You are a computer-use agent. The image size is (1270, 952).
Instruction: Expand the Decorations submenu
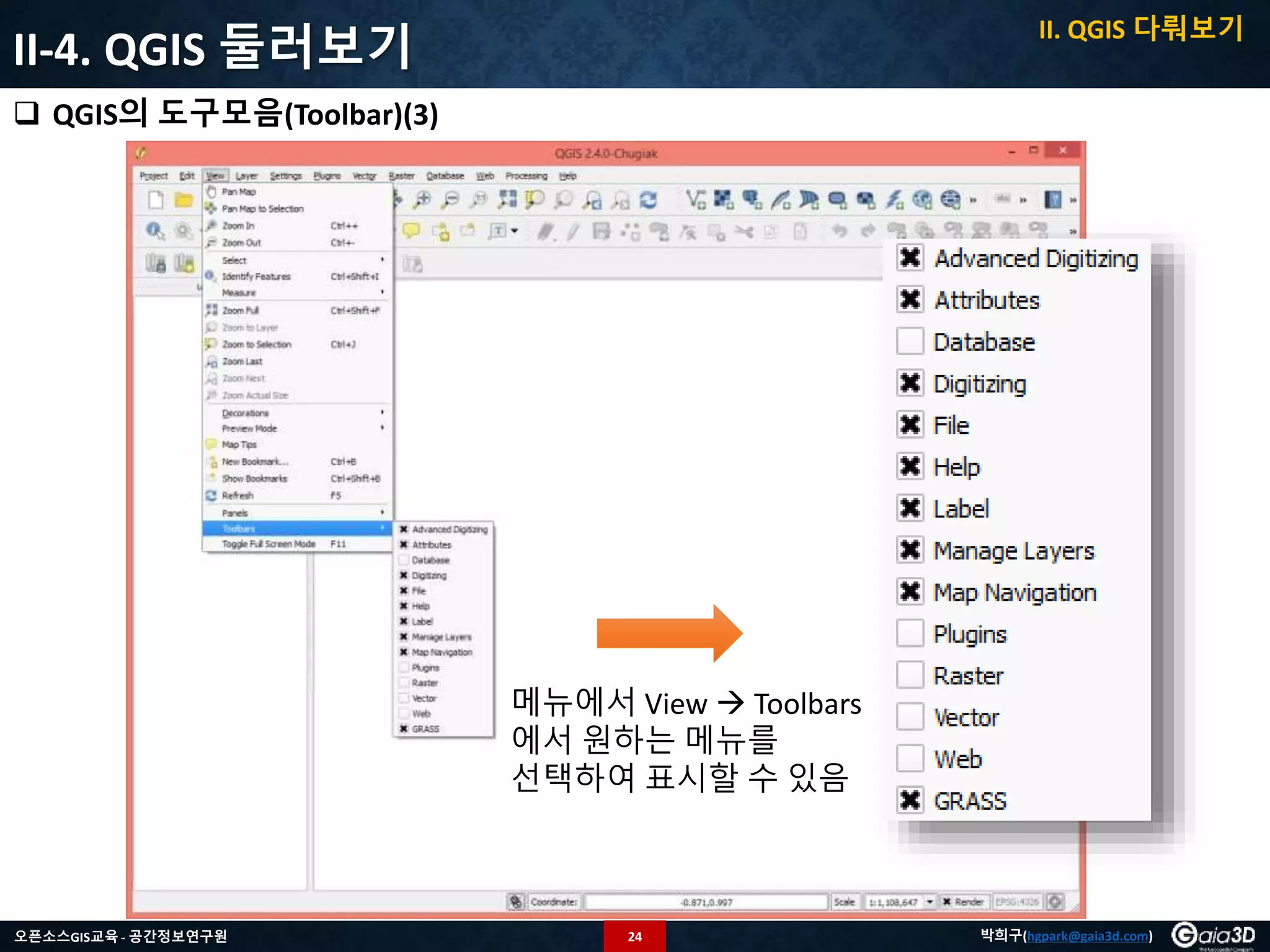tap(298, 413)
